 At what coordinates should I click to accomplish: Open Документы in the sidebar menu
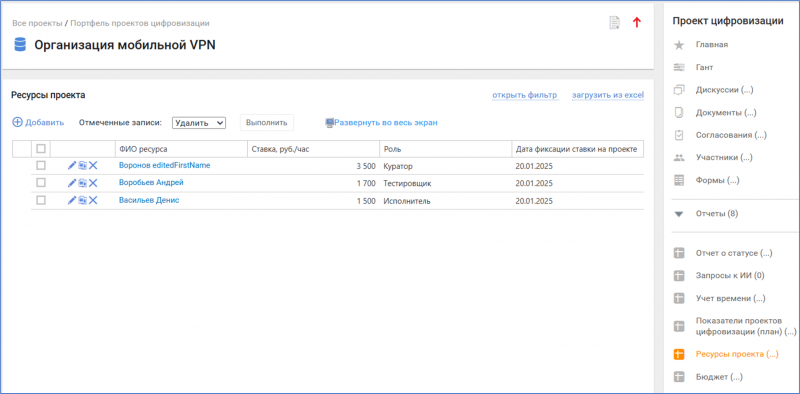click(726, 112)
